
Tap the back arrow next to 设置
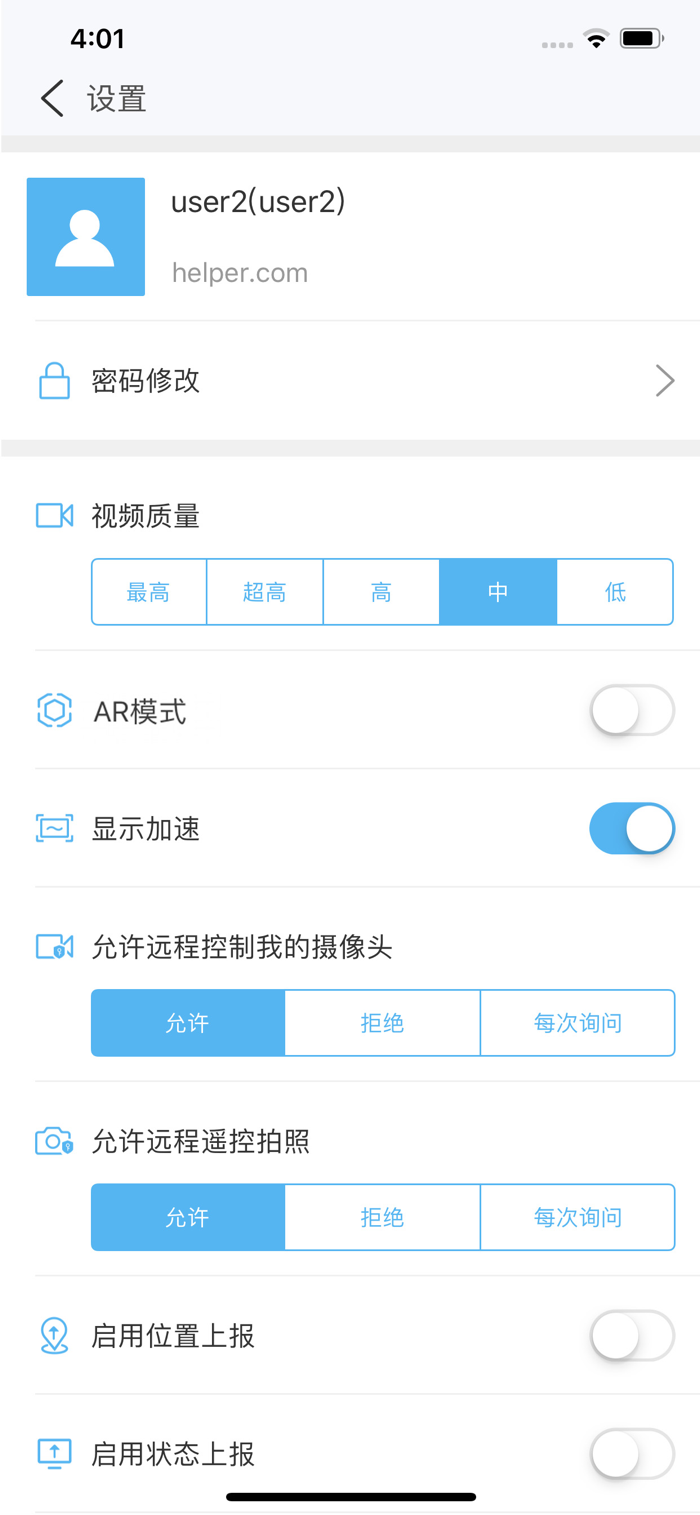pos(52,99)
